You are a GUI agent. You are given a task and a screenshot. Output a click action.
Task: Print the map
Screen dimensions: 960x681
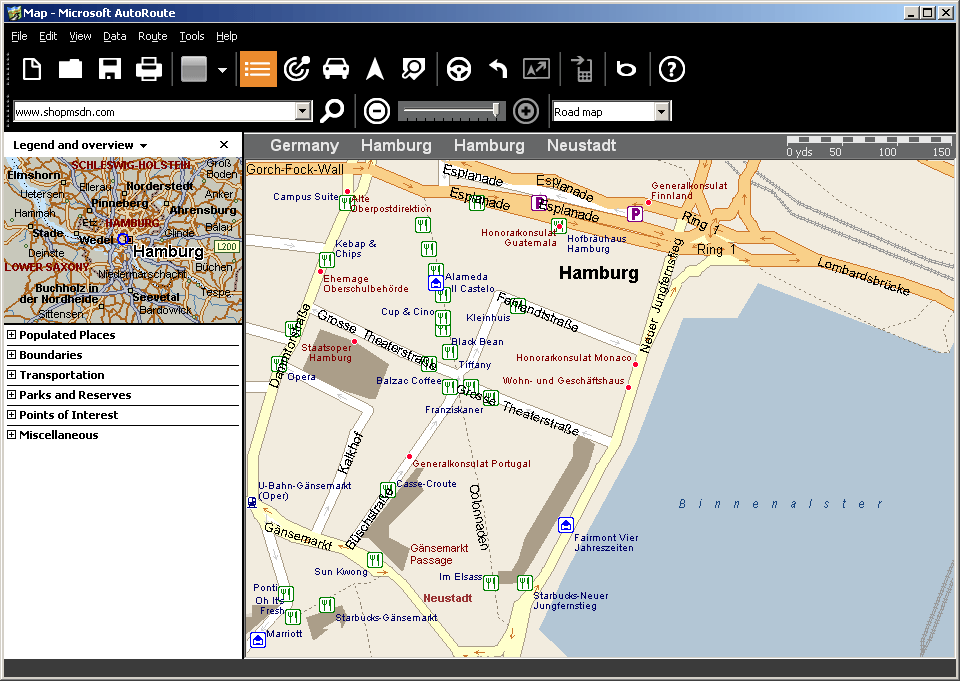[149, 69]
